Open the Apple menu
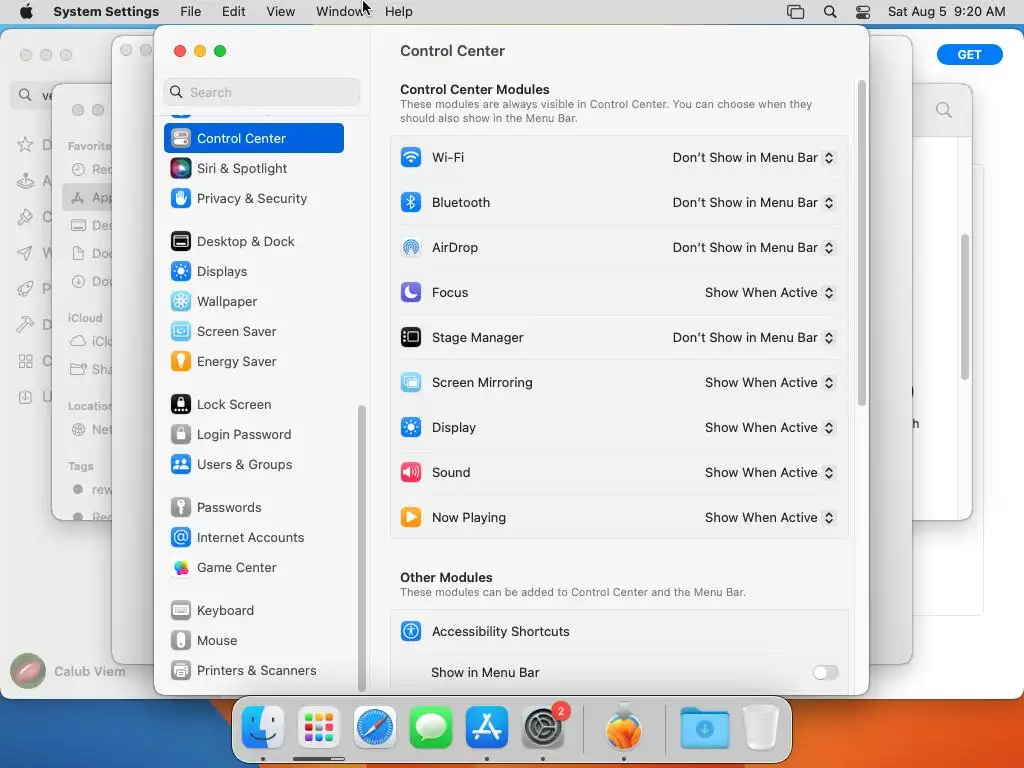 (x=26, y=12)
